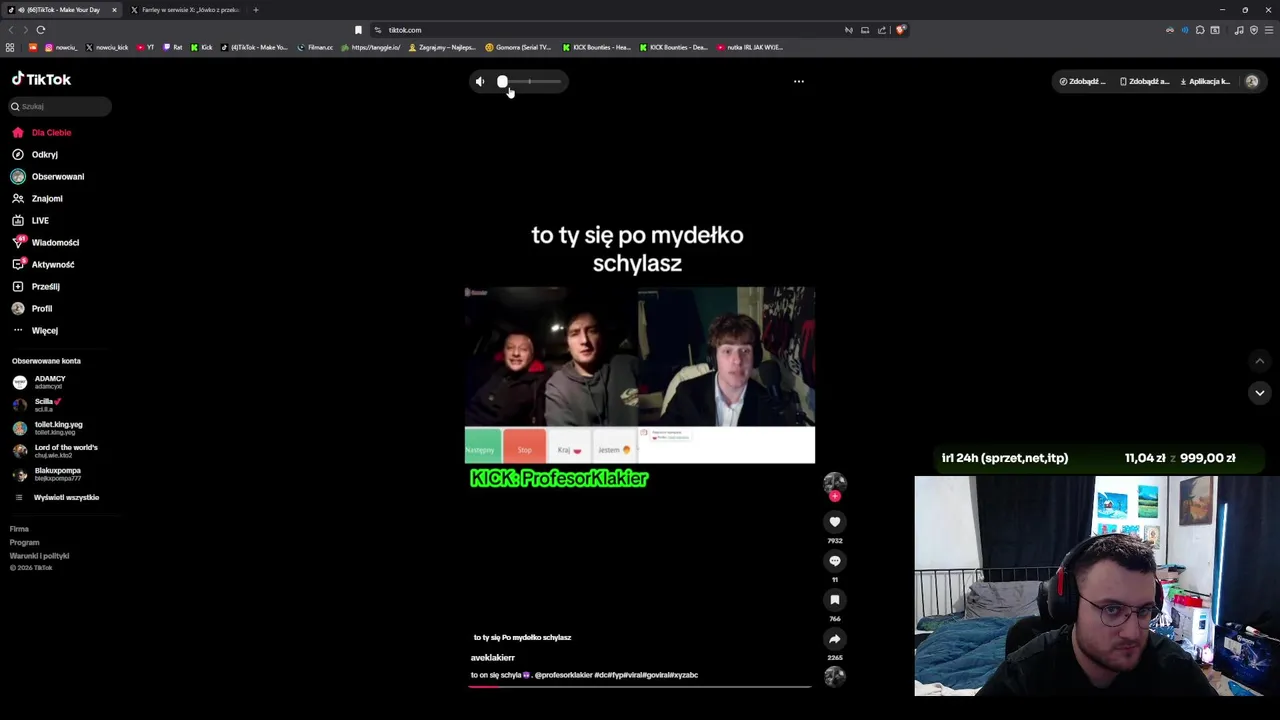Open a new browser tab

[255, 10]
